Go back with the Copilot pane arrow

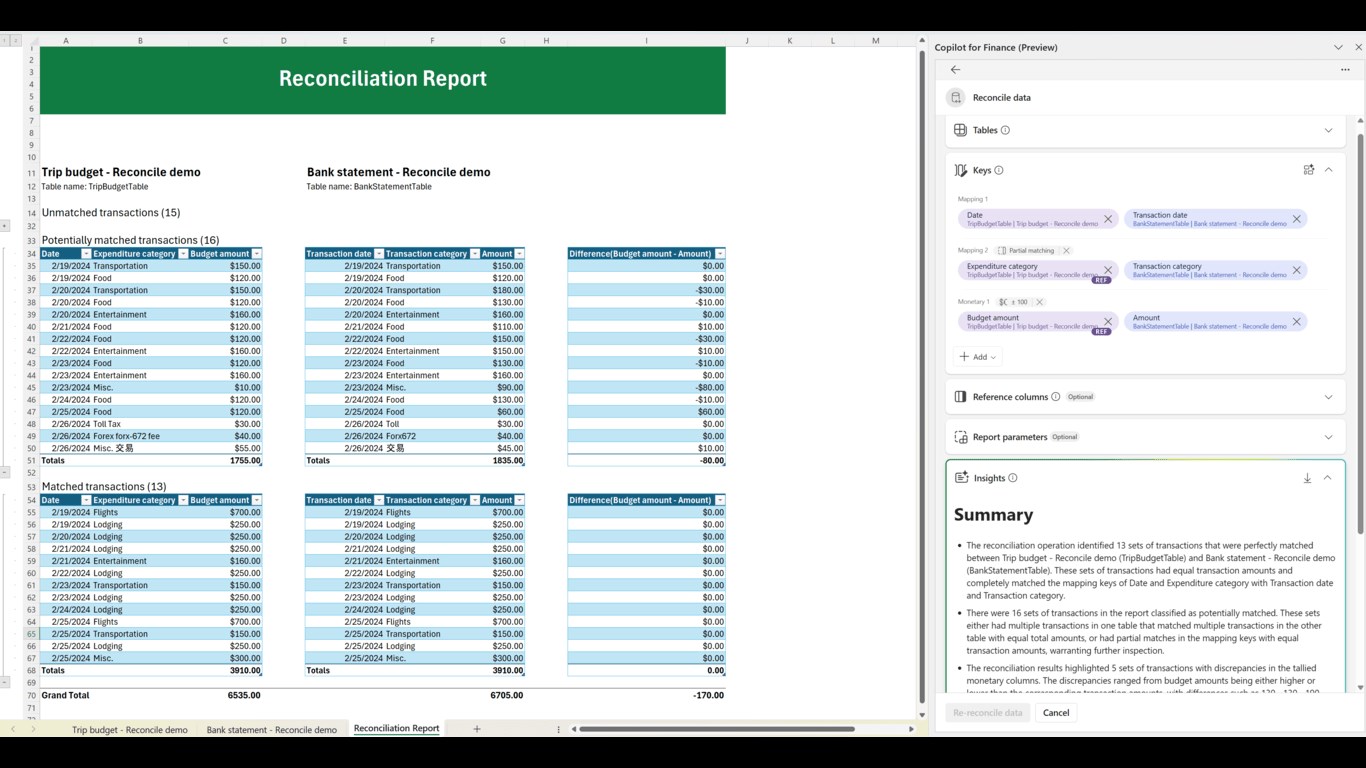pos(955,70)
